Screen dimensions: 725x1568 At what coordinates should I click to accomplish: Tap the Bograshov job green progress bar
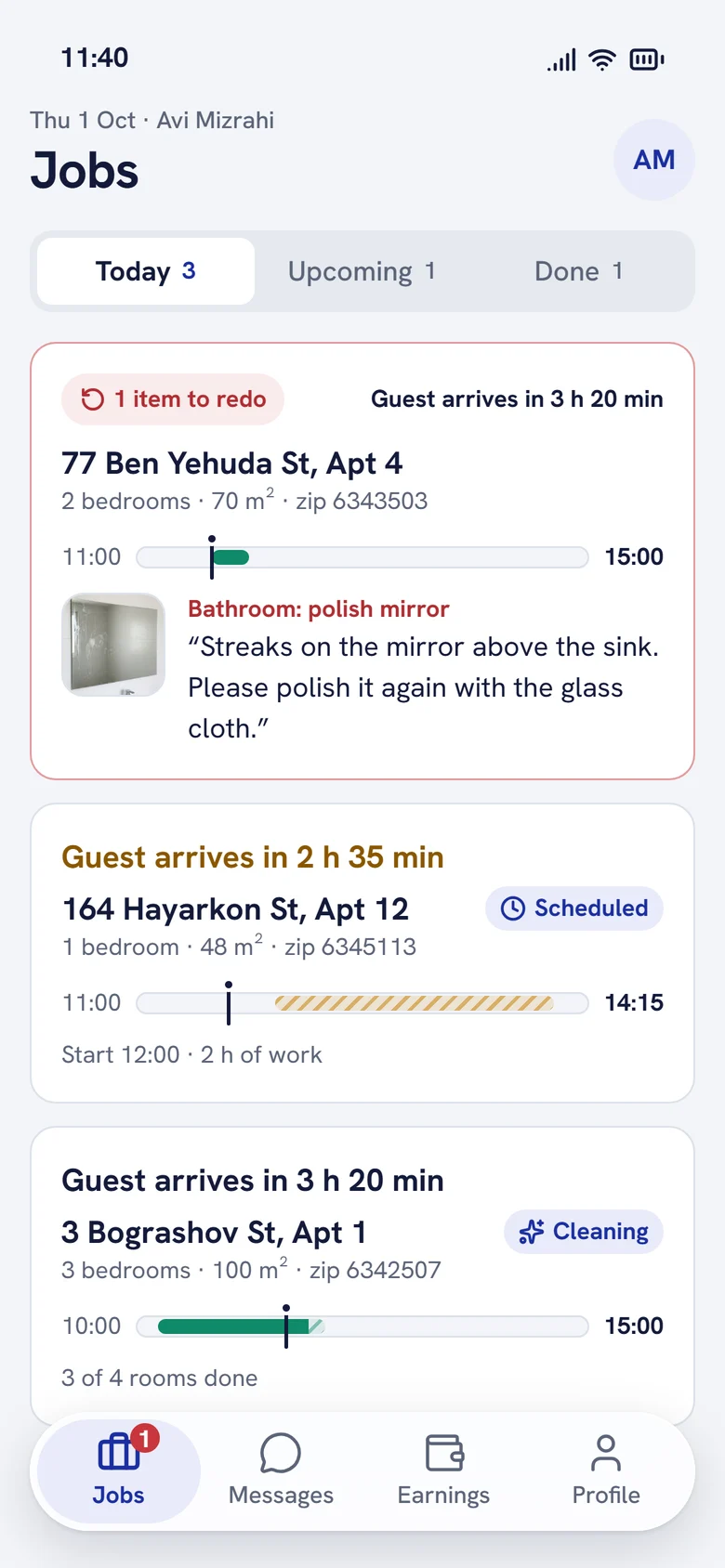(233, 1326)
